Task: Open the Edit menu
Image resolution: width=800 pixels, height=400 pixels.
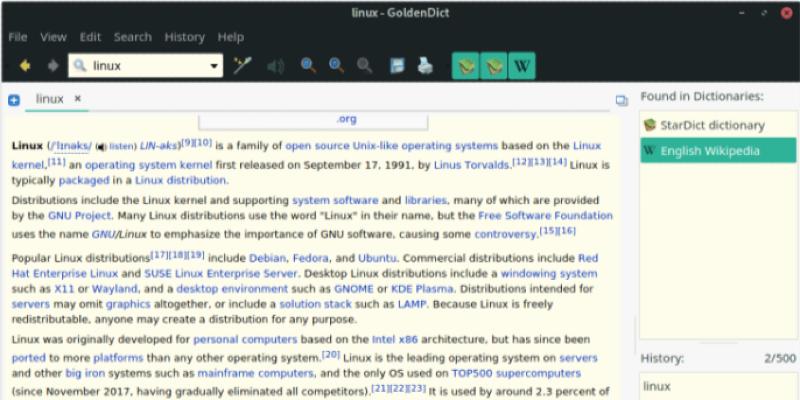Action: coord(90,37)
